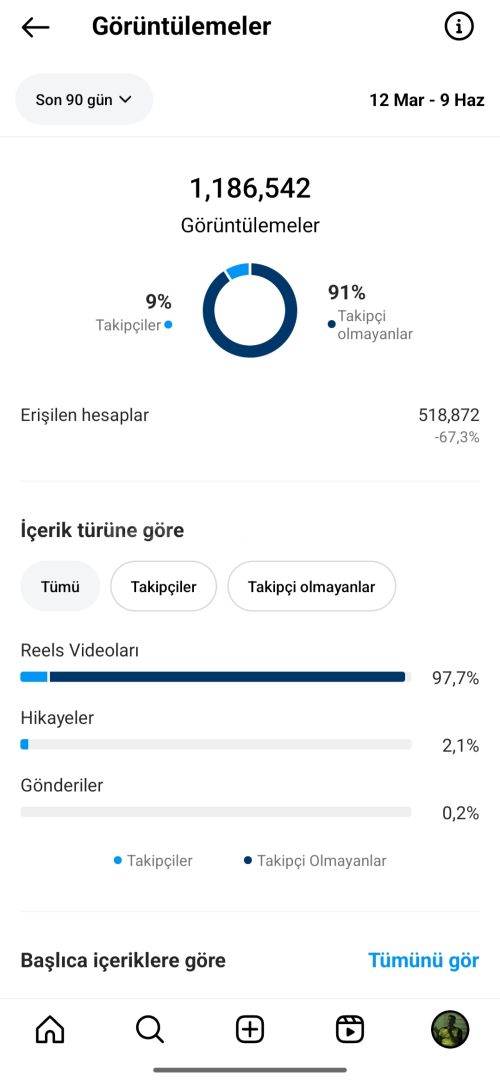This screenshot has width=500, height=1080.
Task: Tap the create new post plus icon
Action: click(250, 1030)
